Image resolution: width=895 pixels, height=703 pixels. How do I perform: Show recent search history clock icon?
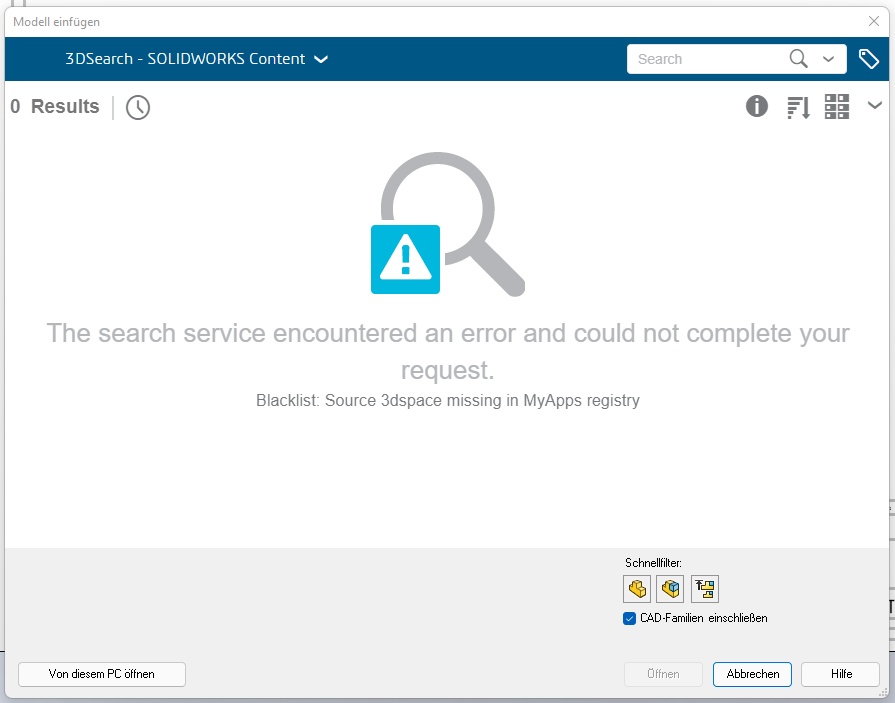[x=138, y=107]
